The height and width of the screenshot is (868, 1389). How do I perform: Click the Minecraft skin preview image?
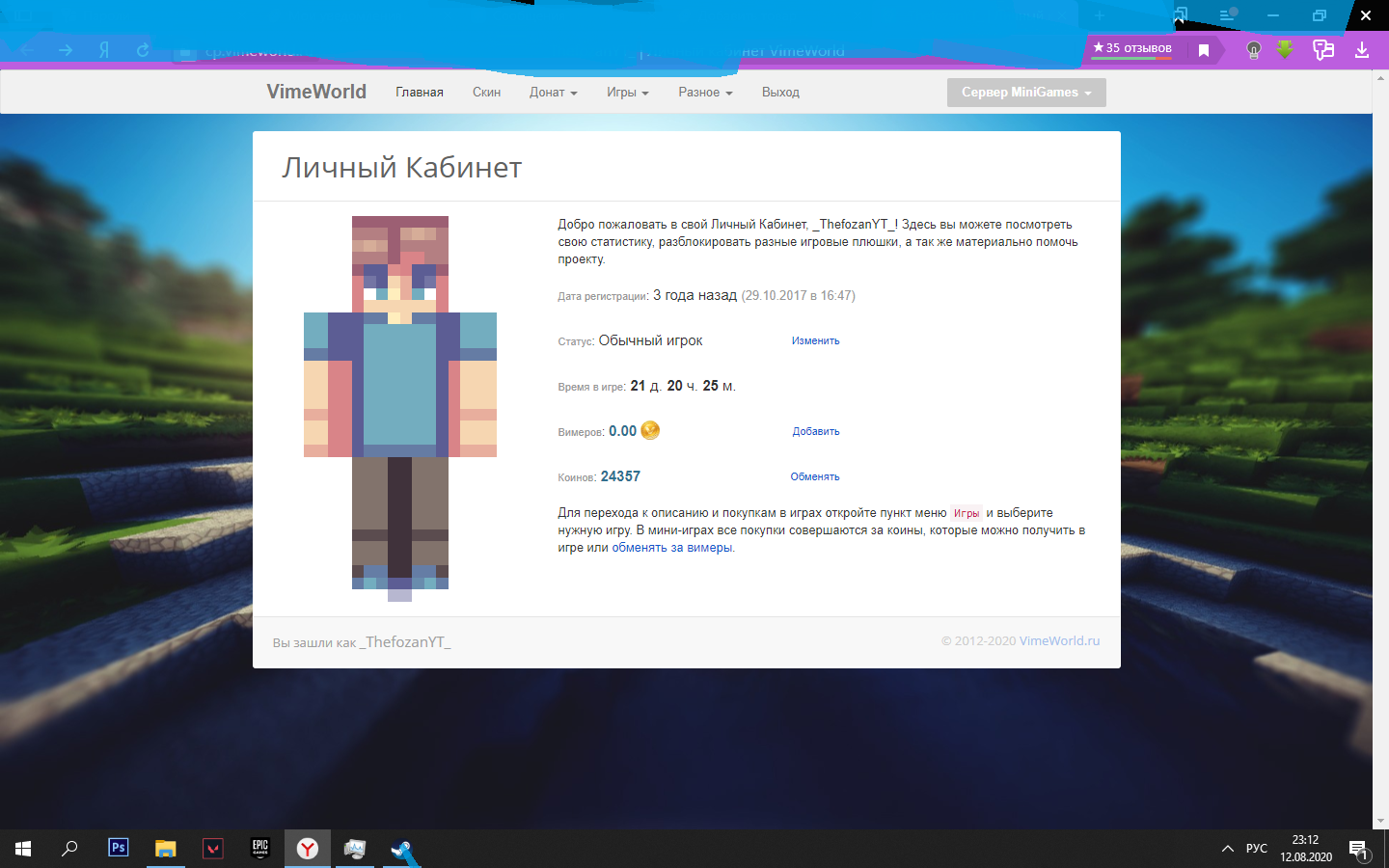[x=400, y=408]
